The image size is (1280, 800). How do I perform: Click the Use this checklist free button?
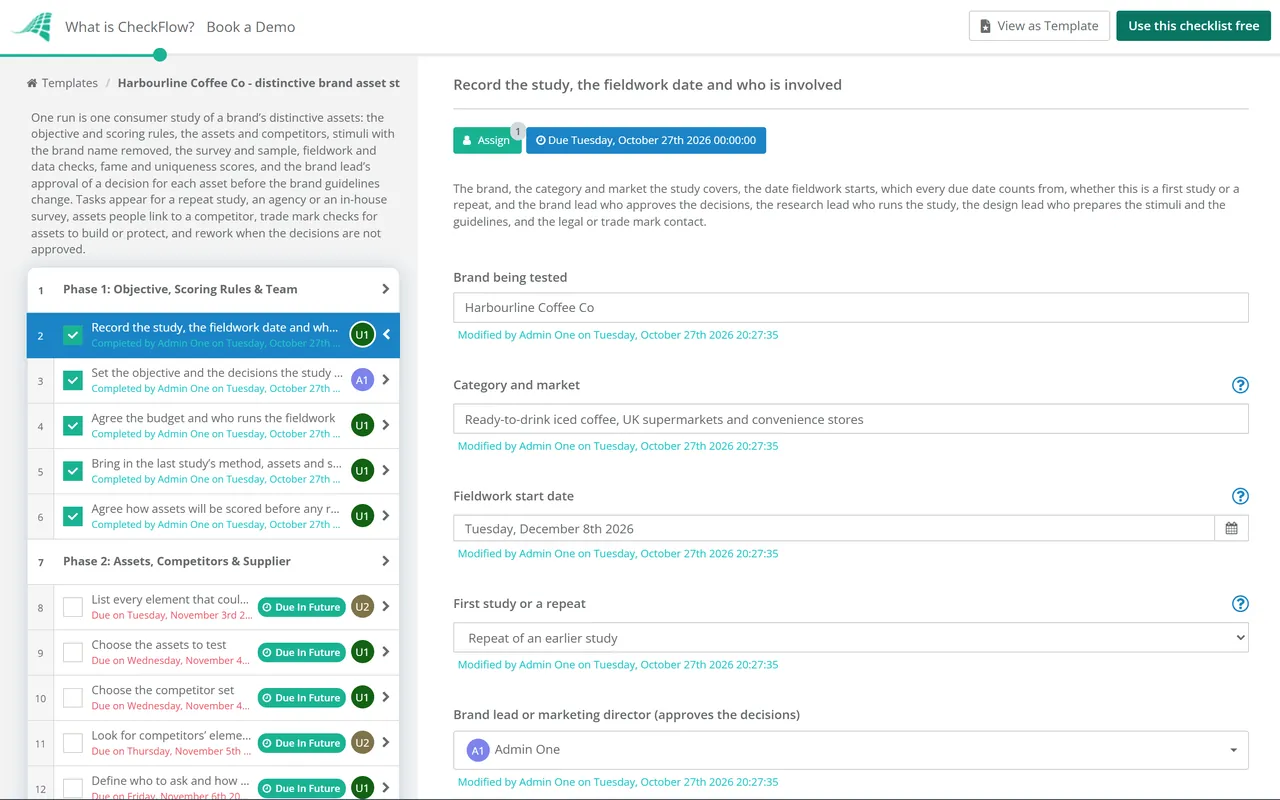(1194, 26)
